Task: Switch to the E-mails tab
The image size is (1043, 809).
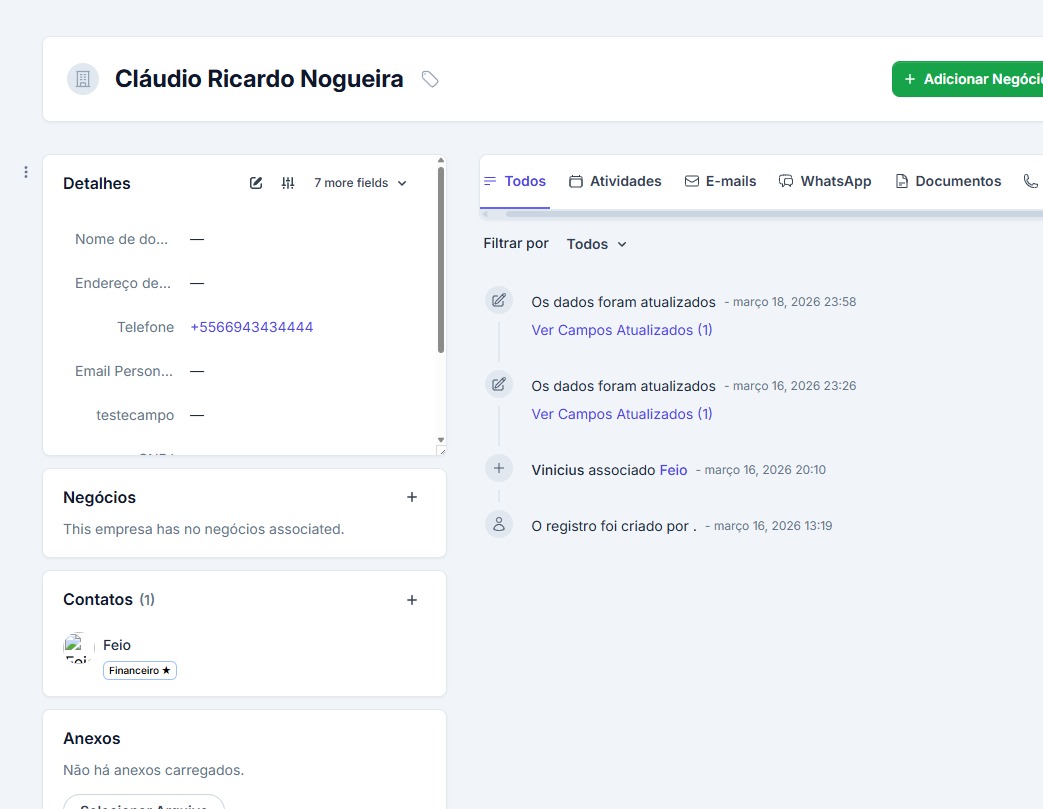Action: tap(720, 181)
